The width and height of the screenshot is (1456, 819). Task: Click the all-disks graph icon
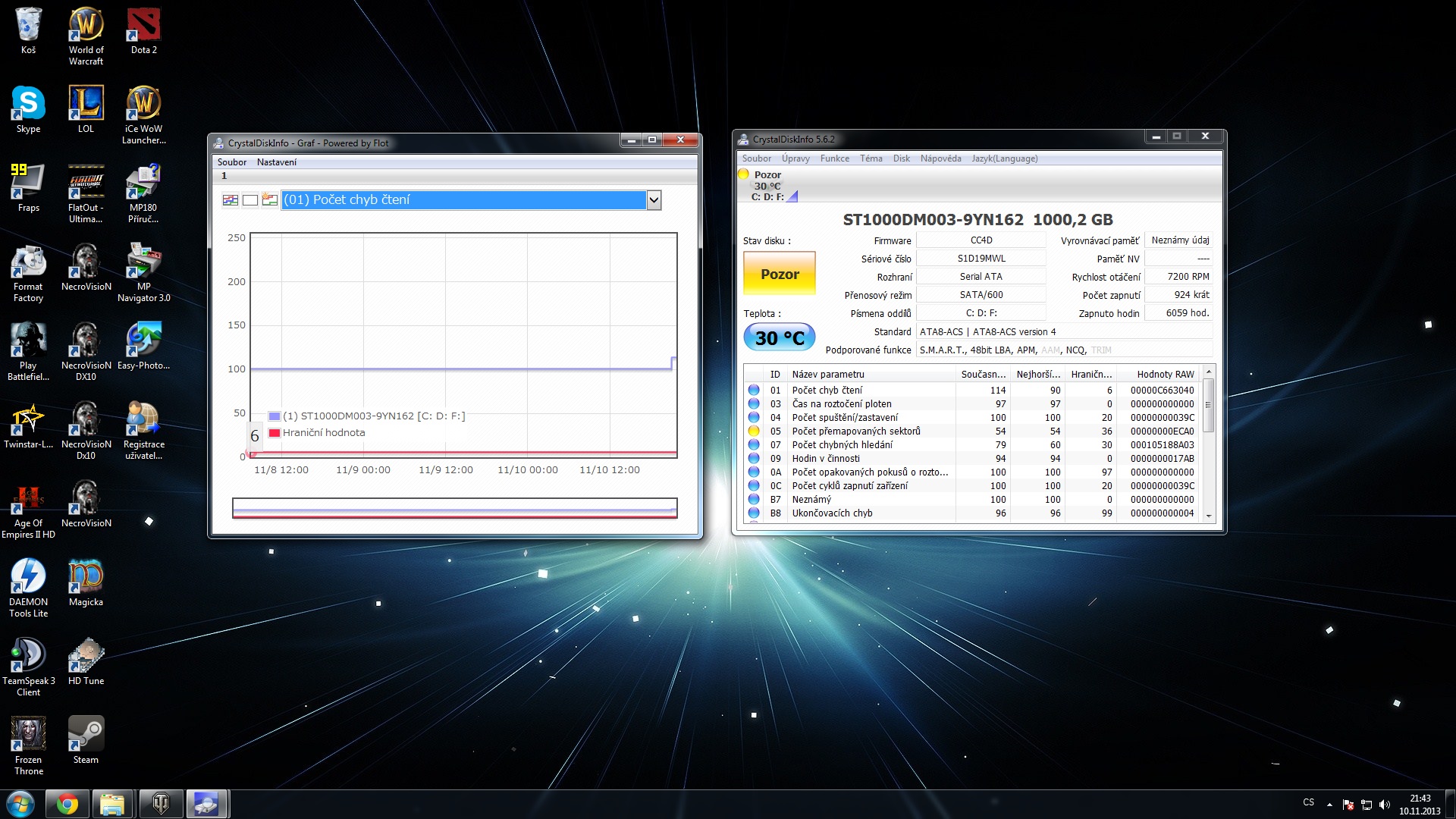pyautogui.click(x=231, y=200)
